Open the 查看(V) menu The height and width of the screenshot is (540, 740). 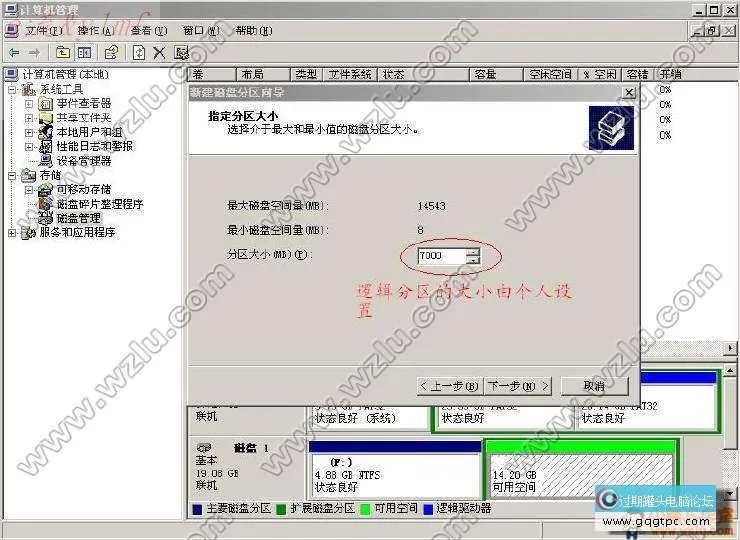(149, 31)
